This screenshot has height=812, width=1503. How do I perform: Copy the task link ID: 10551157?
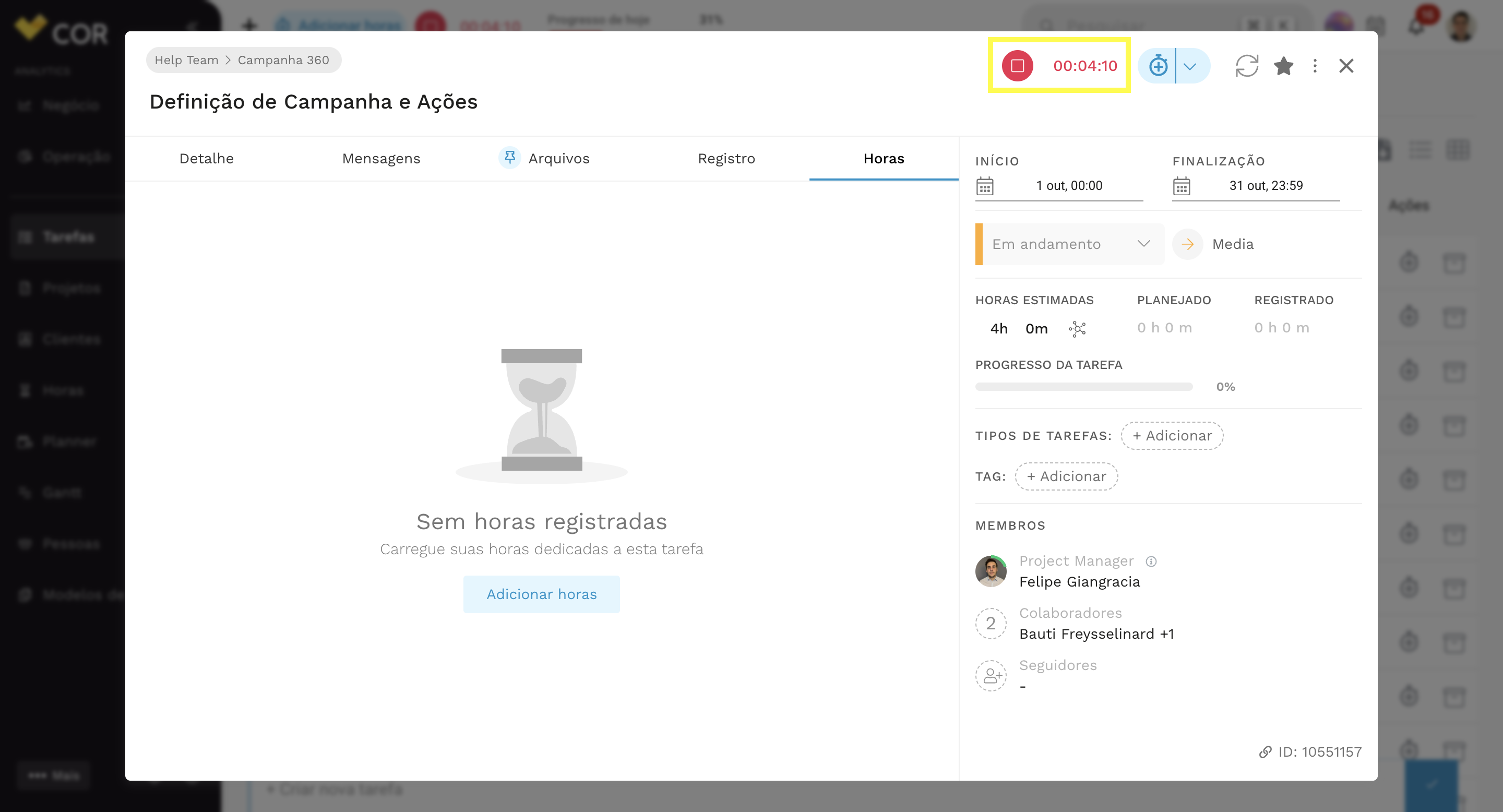[x=1310, y=752]
